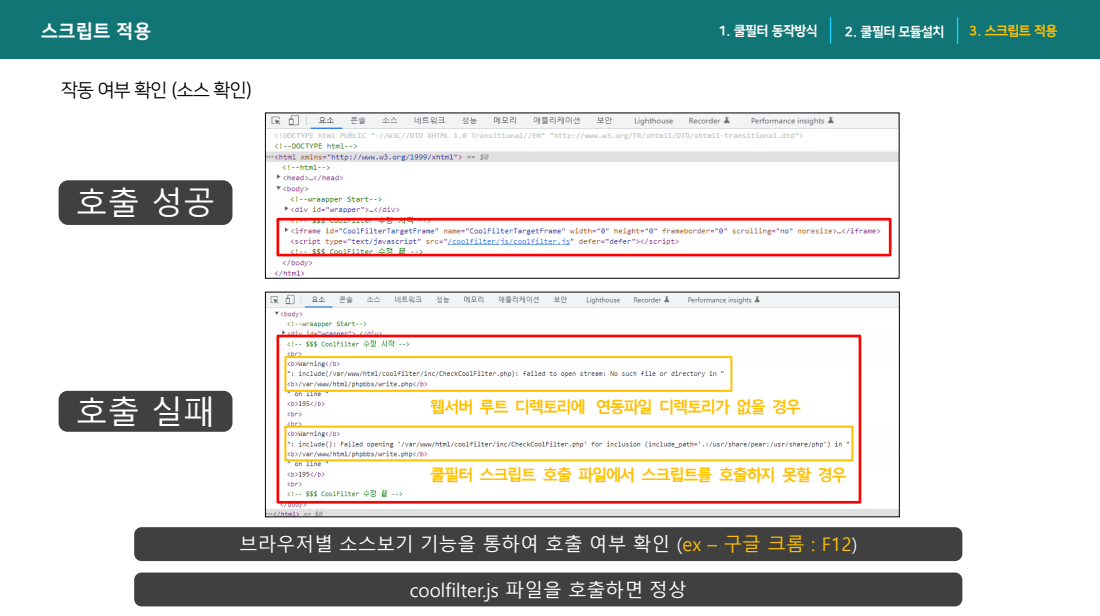Screen dimensions: 1100x616
Task: Expand the CoolFilterTargetFrame iframe node
Action: pyautogui.click(x=286, y=230)
